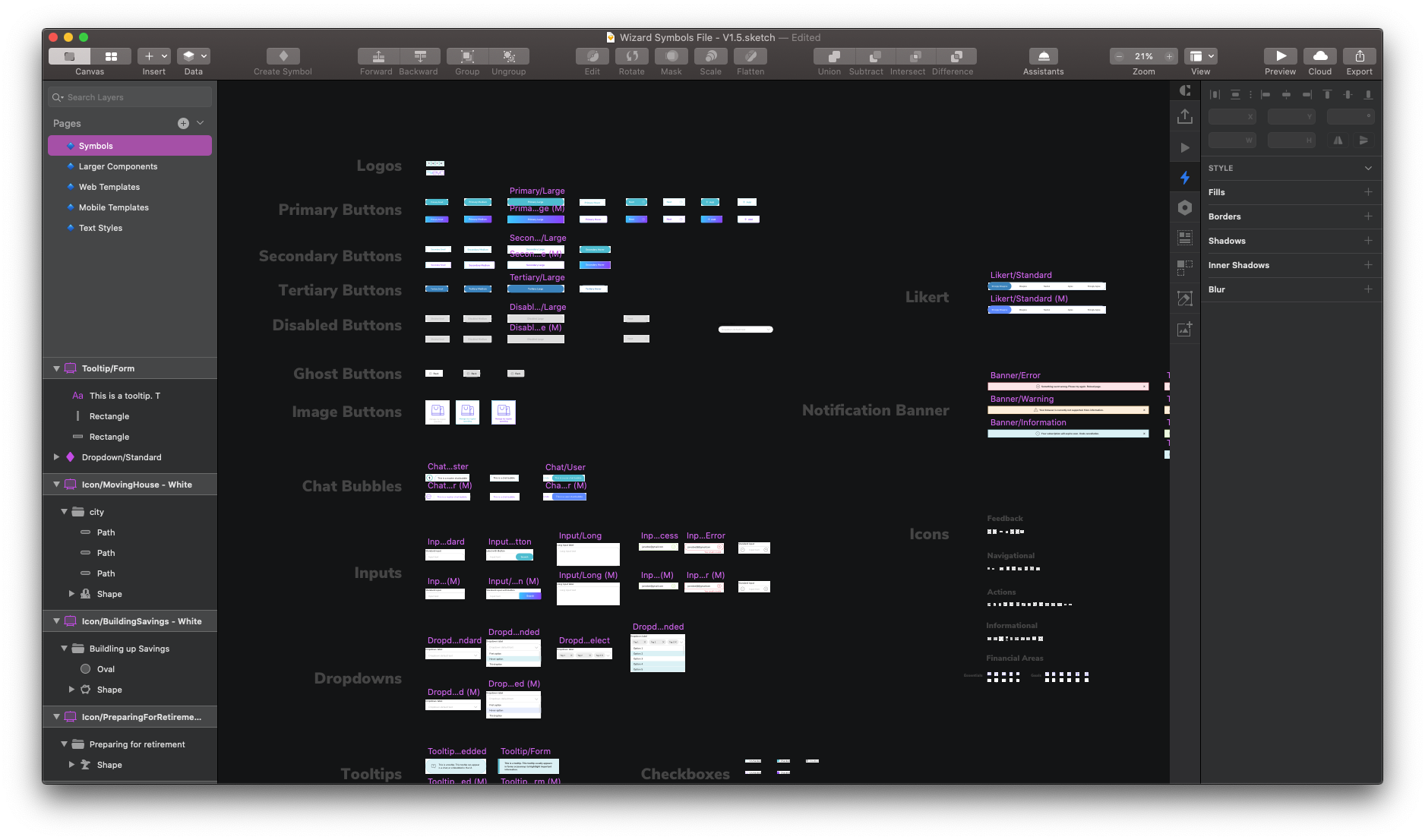The width and height of the screenshot is (1425, 840).
Task: Add a new Inner Shadows style
Action: coord(1368,265)
